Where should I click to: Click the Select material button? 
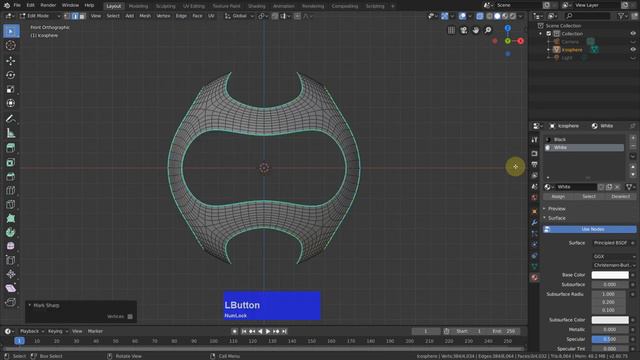(x=589, y=196)
